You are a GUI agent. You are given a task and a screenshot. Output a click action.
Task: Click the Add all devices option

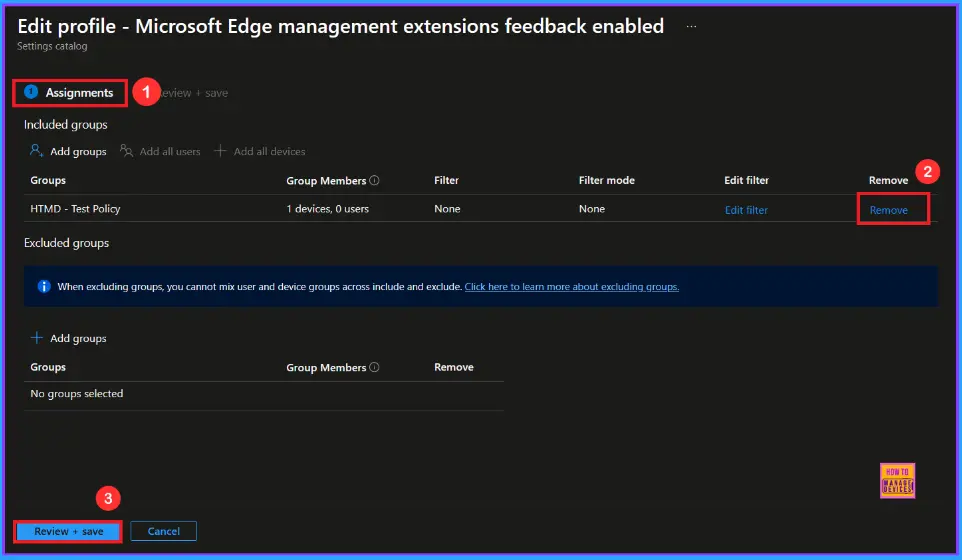[x=260, y=151]
